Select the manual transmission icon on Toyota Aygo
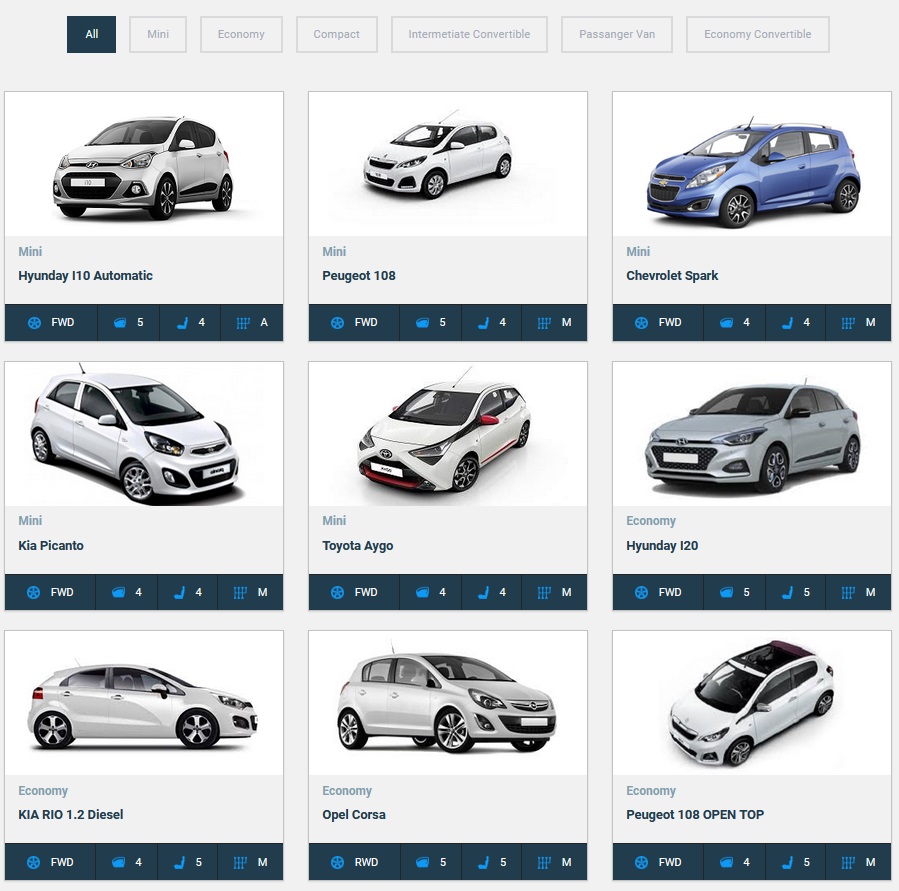This screenshot has width=899, height=891. 544,592
